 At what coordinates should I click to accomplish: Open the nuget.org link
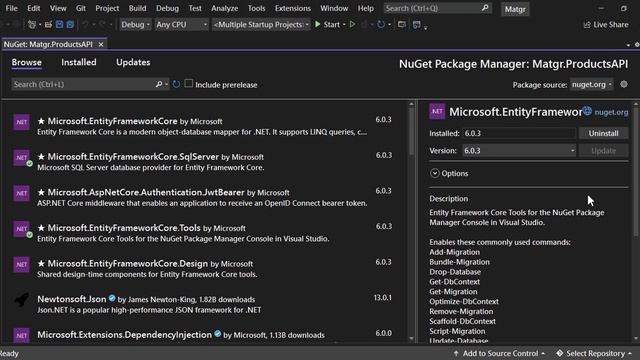pyautogui.click(x=611, y=112)
